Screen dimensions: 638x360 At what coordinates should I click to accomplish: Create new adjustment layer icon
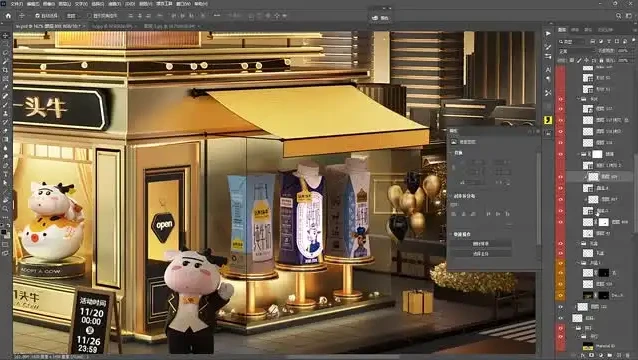[x=601, y=356]
